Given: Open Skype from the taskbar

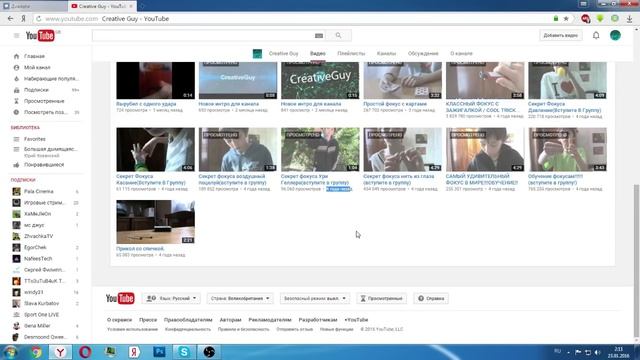Looking at the screenshot, I should coord(184,352).
